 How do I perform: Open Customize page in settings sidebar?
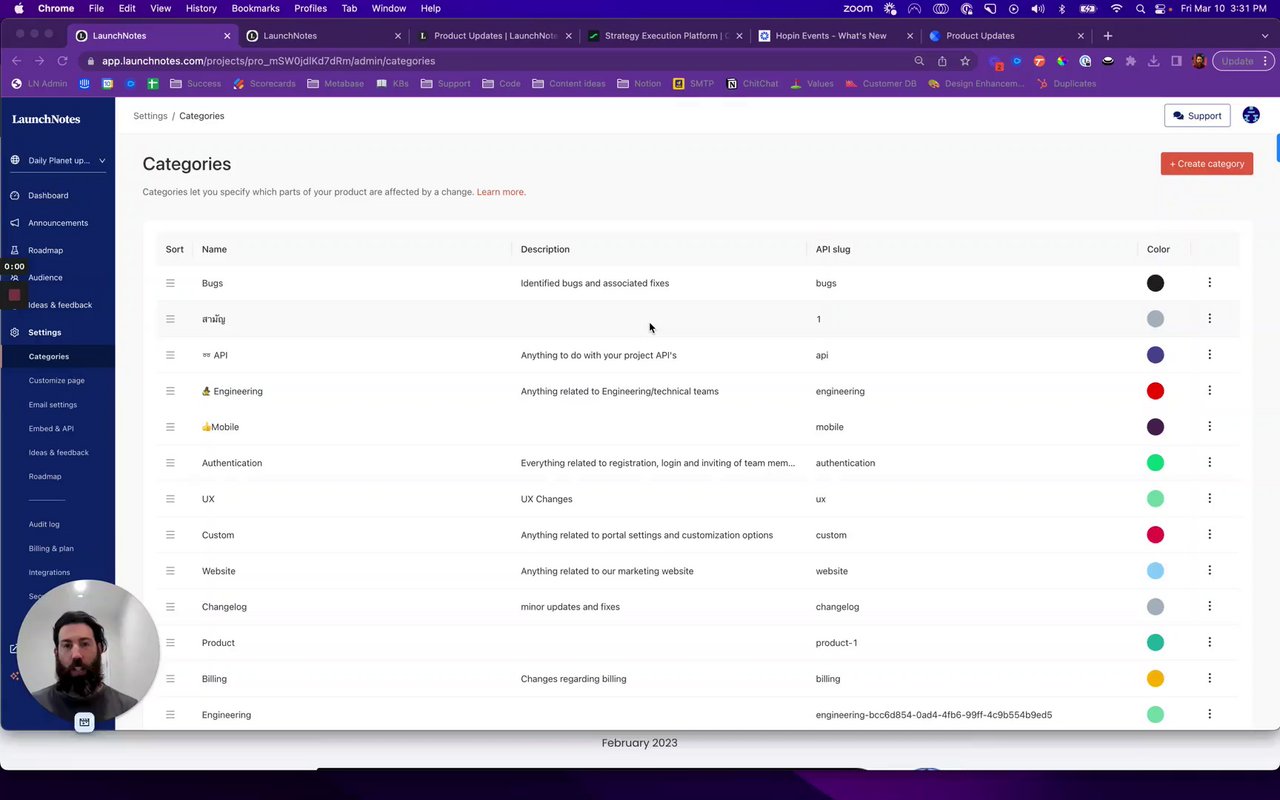point(57,381)
